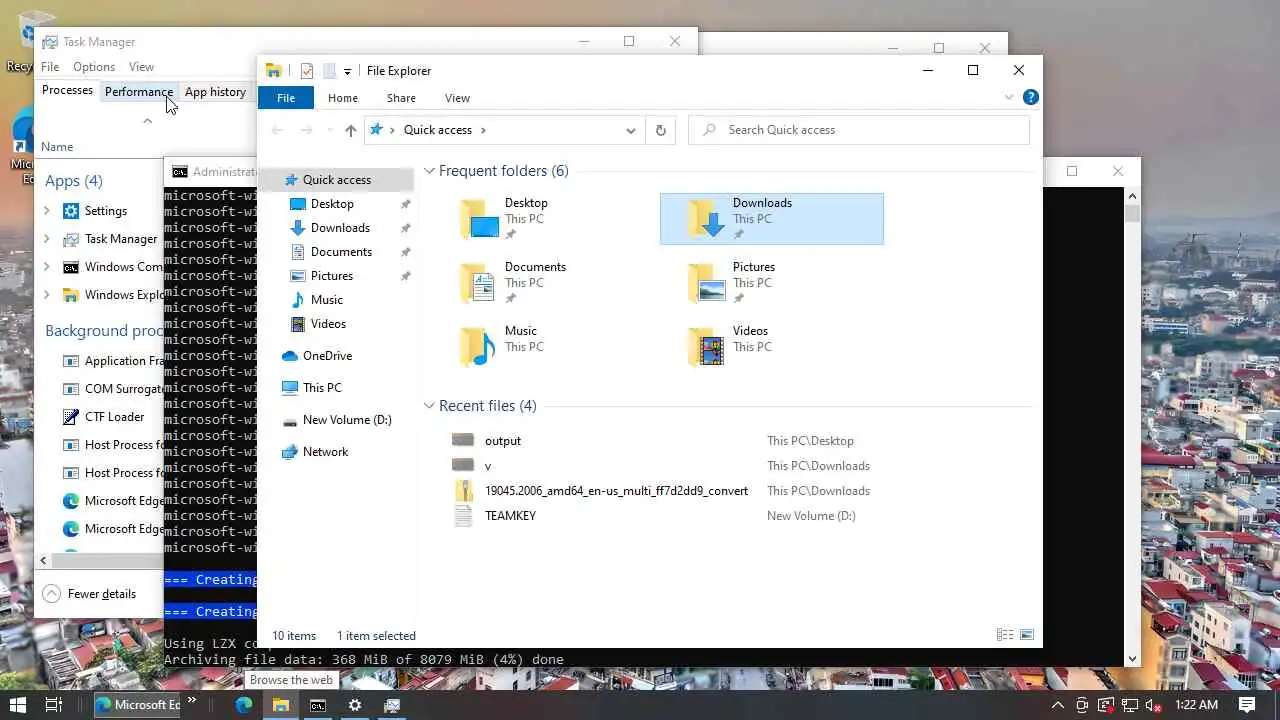Select Network in the navigation pane

pos(325,452)
